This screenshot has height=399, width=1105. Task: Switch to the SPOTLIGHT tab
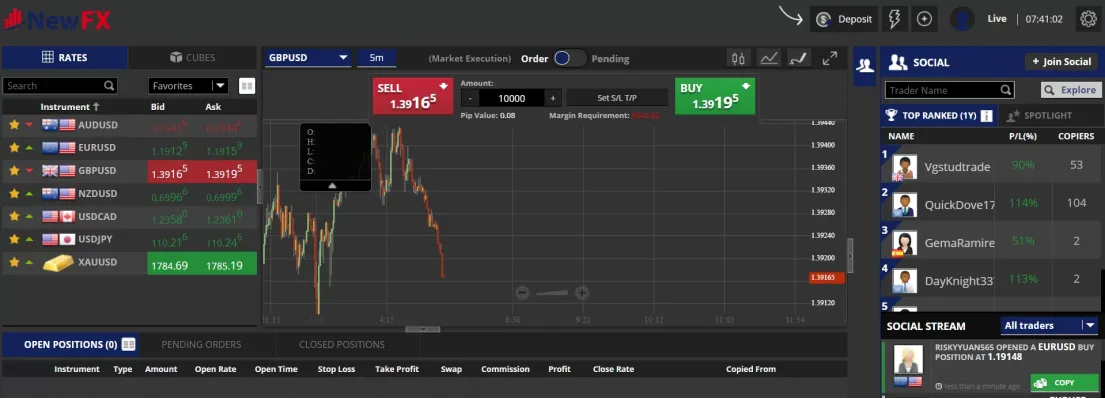pyautogui.click(x=1040, y=116)
